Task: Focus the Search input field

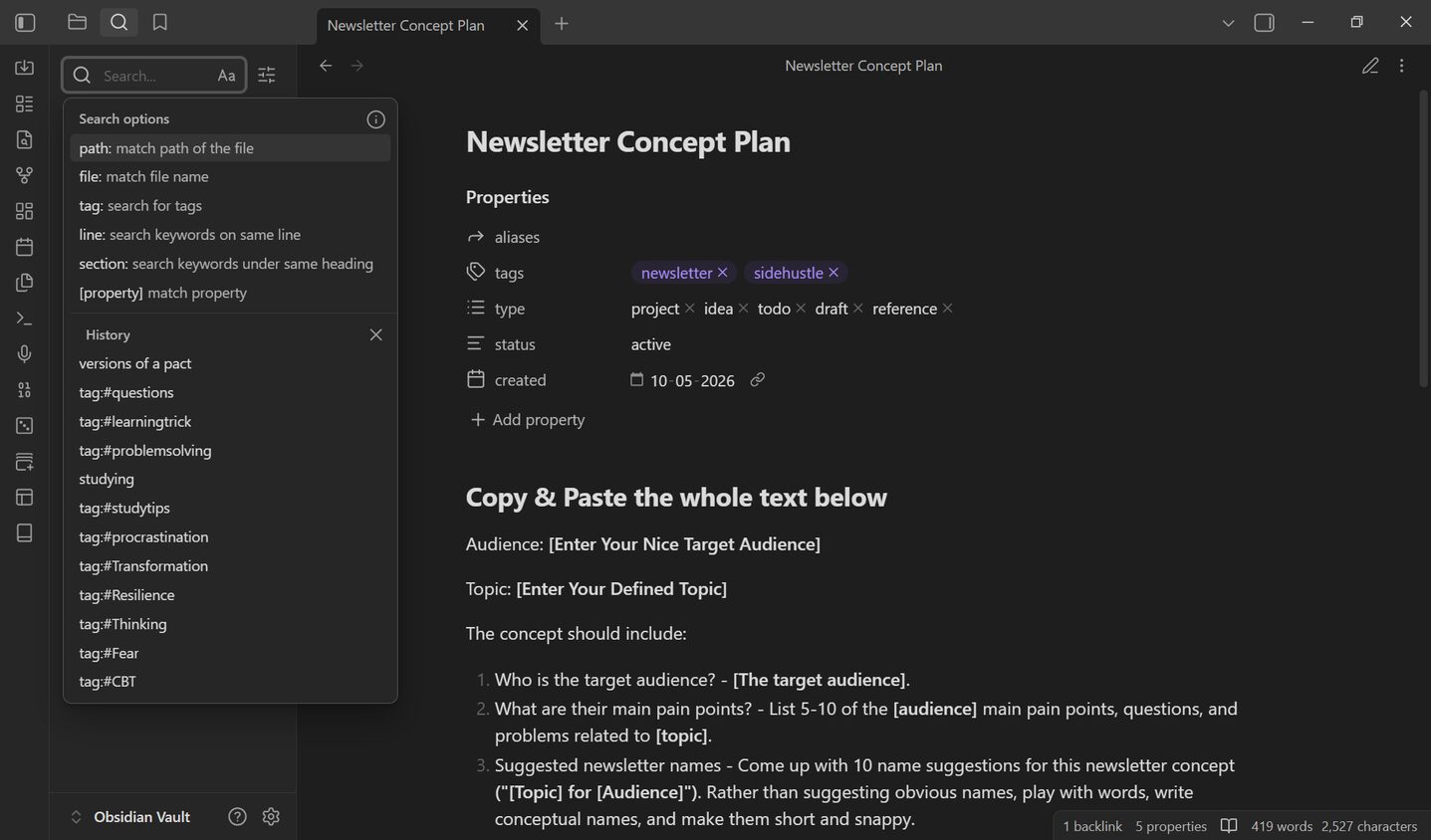Action: (x=155, y=76)
